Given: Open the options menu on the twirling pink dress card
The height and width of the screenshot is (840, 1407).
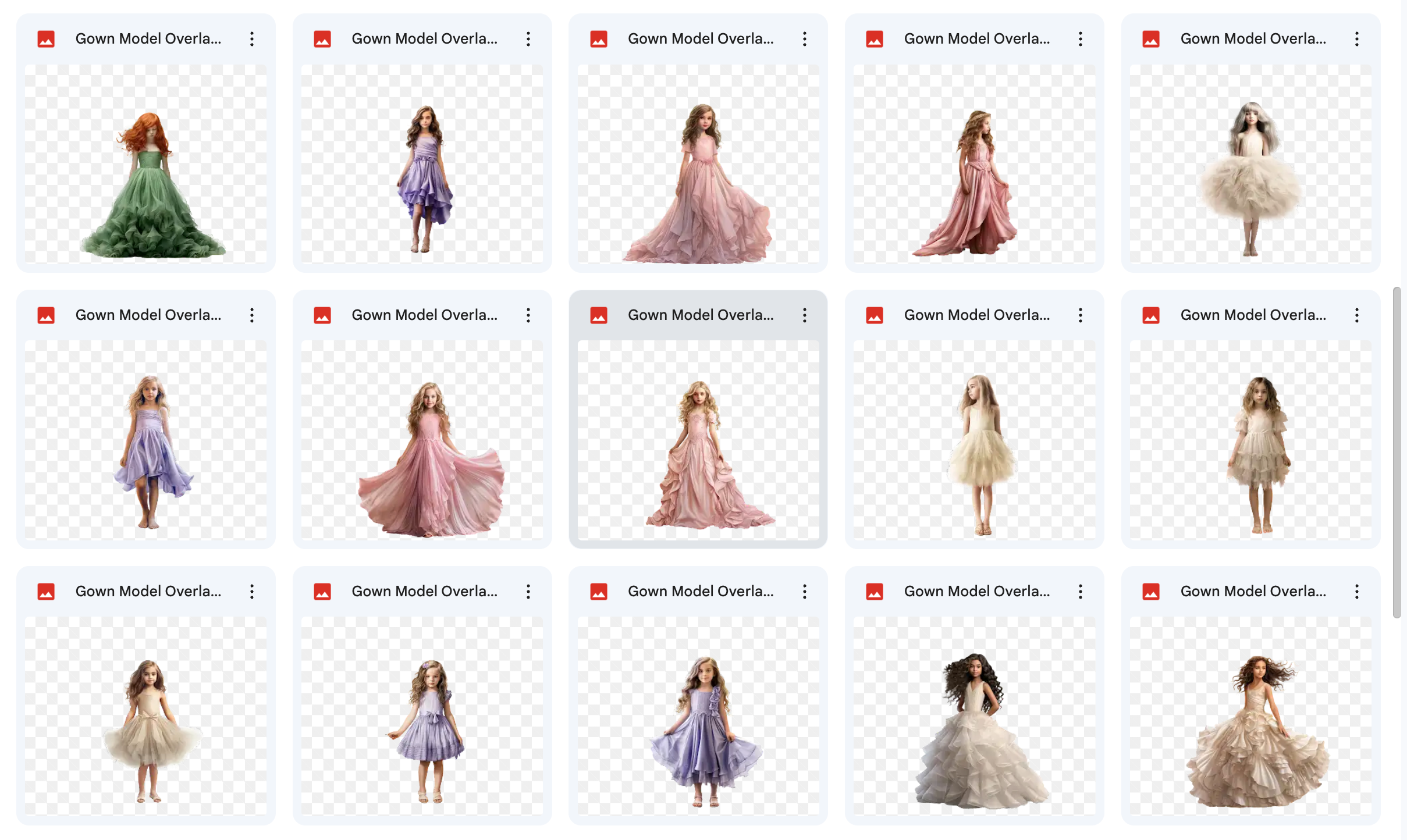Looking at the screenshot, I should pos(528,315).
